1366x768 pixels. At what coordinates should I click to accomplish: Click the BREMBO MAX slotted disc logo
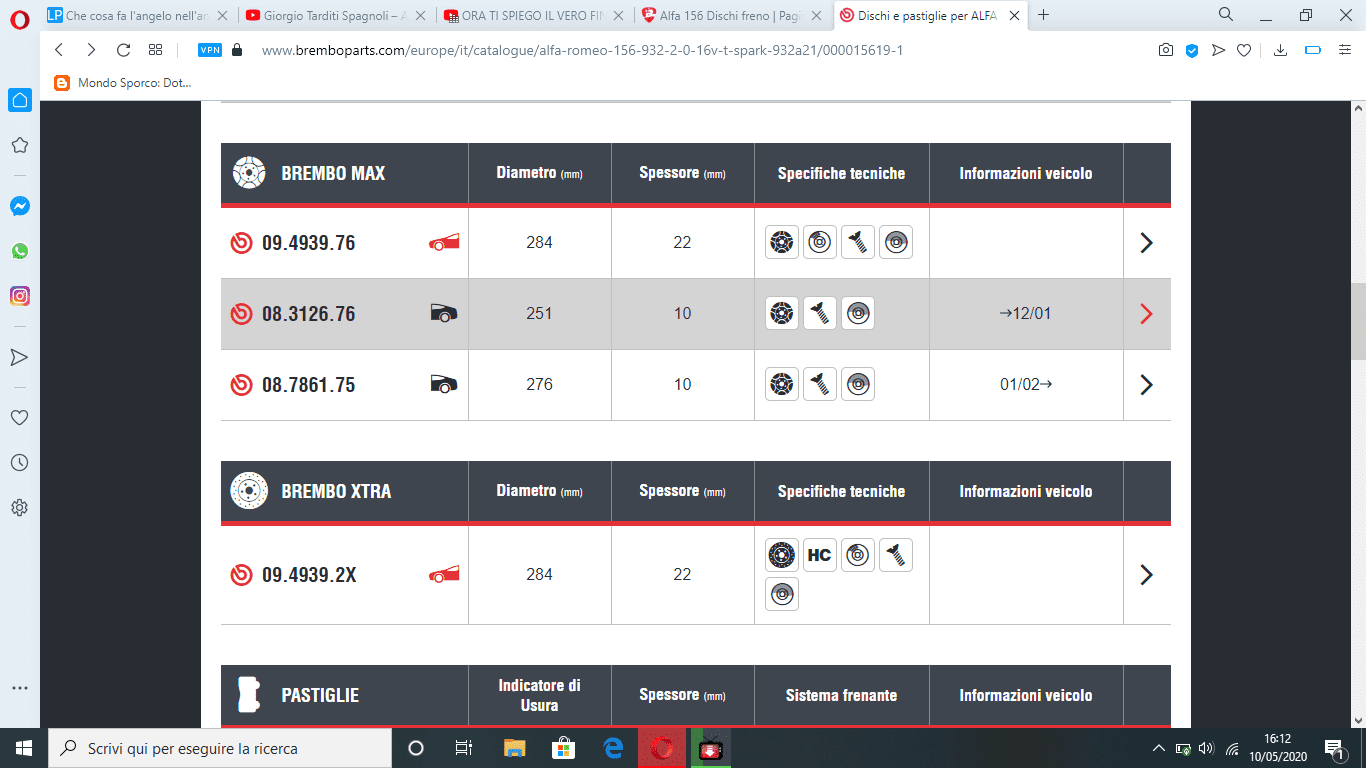tap(248, 173)
